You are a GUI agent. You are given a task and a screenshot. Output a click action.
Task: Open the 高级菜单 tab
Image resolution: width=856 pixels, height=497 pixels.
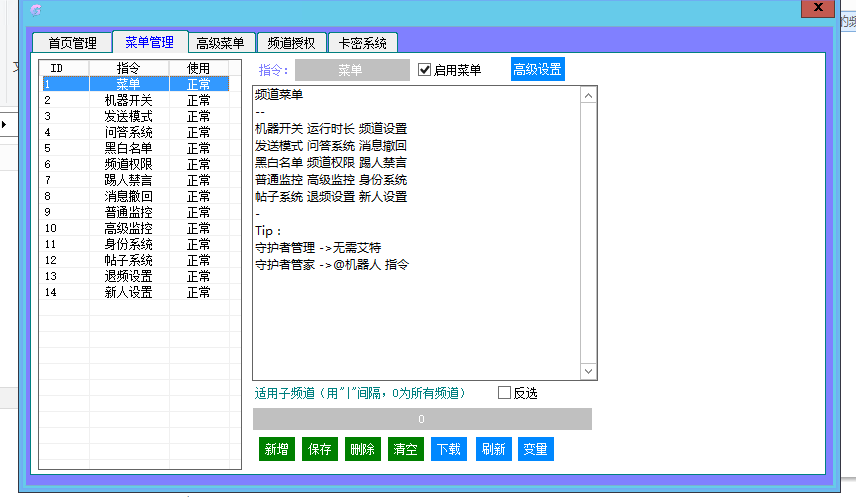pos(220,43)
